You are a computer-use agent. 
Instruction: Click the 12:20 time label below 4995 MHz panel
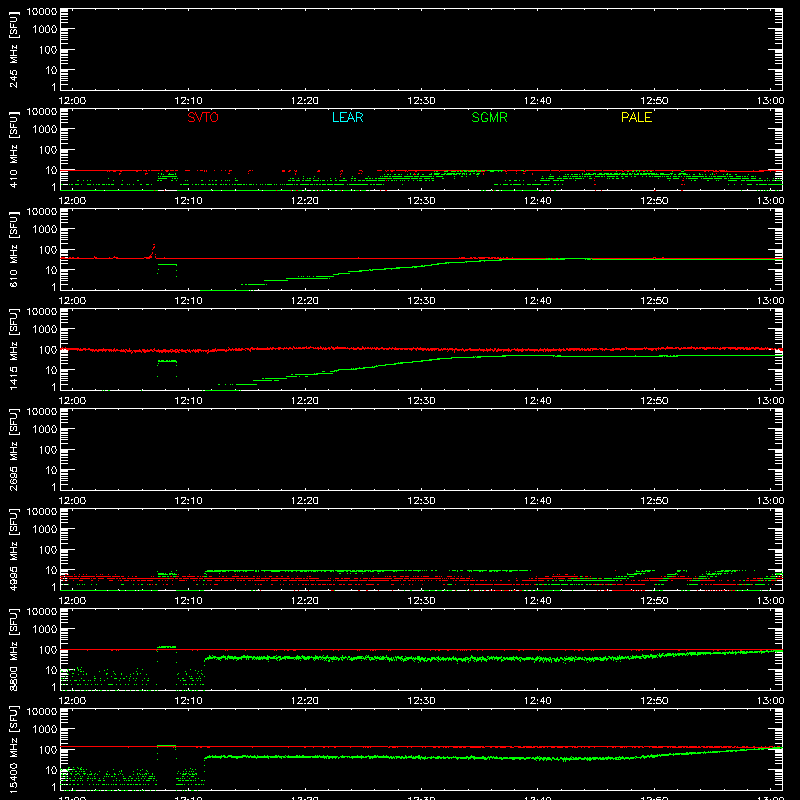pyautogui.click(x=305, y=601)
